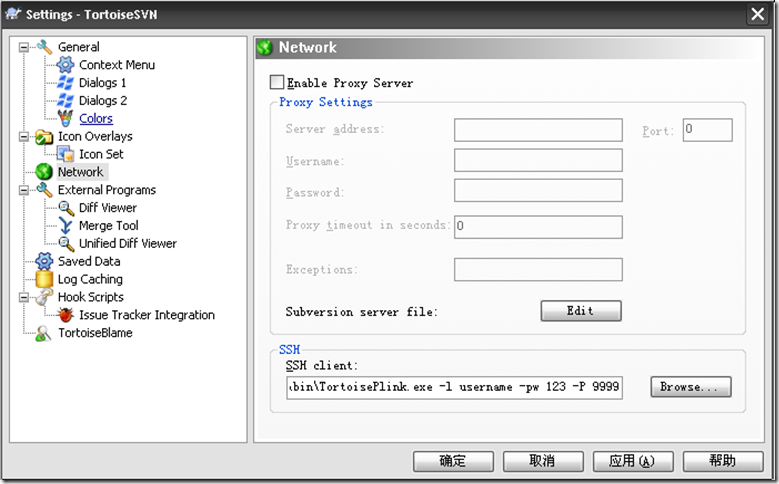Open Issue Tracker Integration settings

147,315
